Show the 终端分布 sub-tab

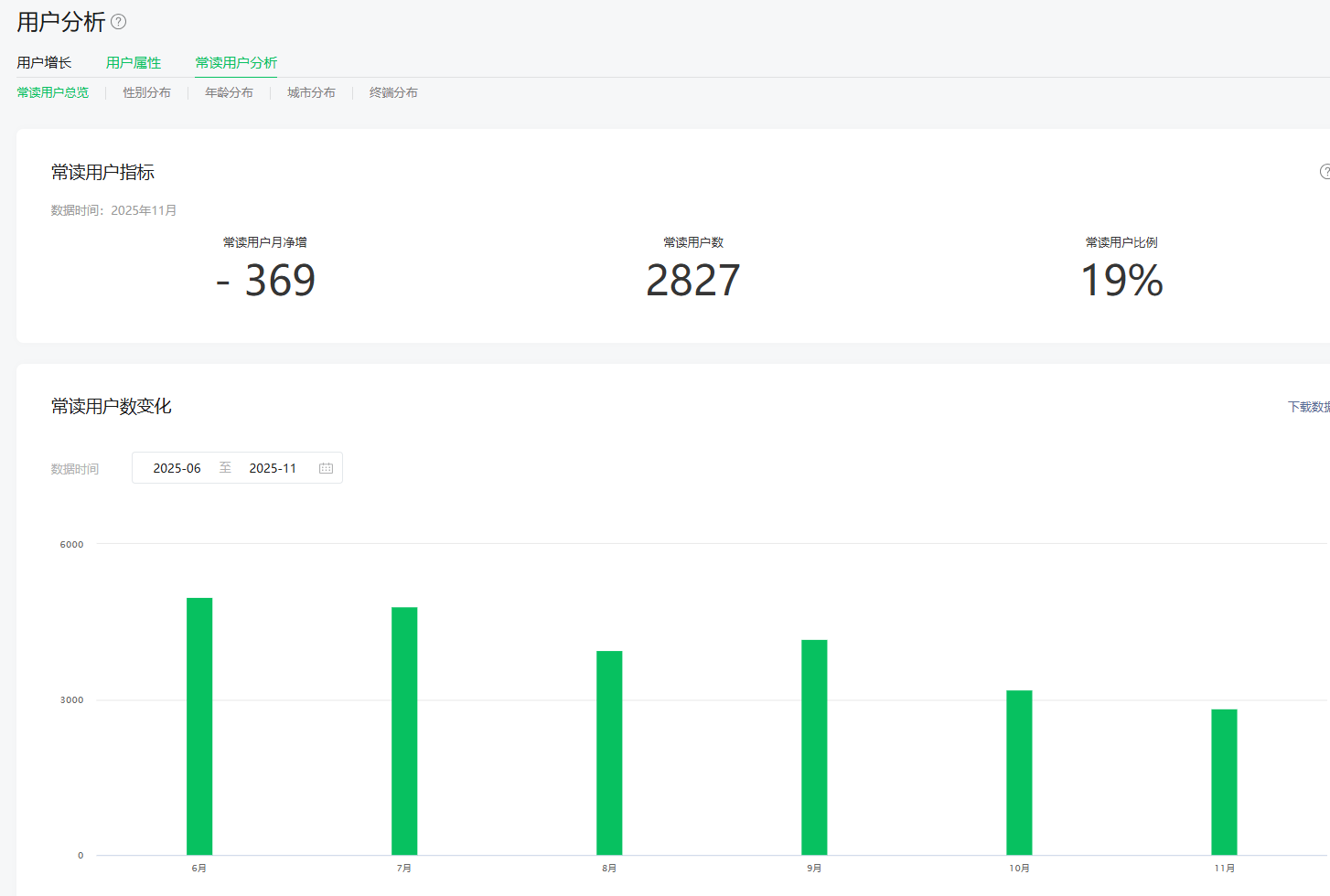[x=393, y=92]
